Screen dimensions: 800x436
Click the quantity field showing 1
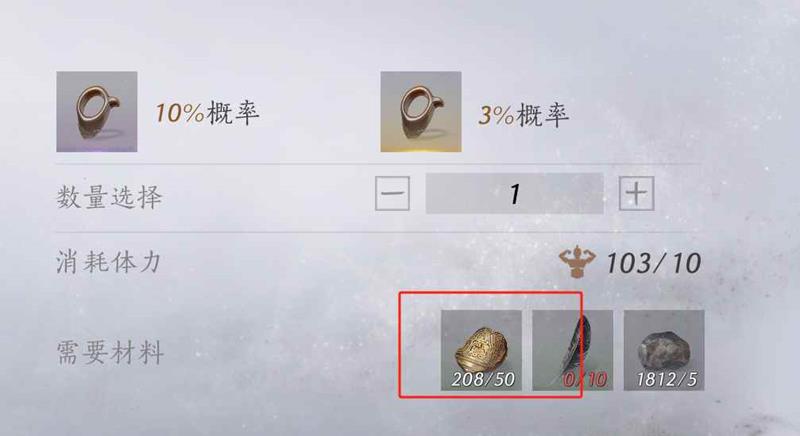click(514, 193)
